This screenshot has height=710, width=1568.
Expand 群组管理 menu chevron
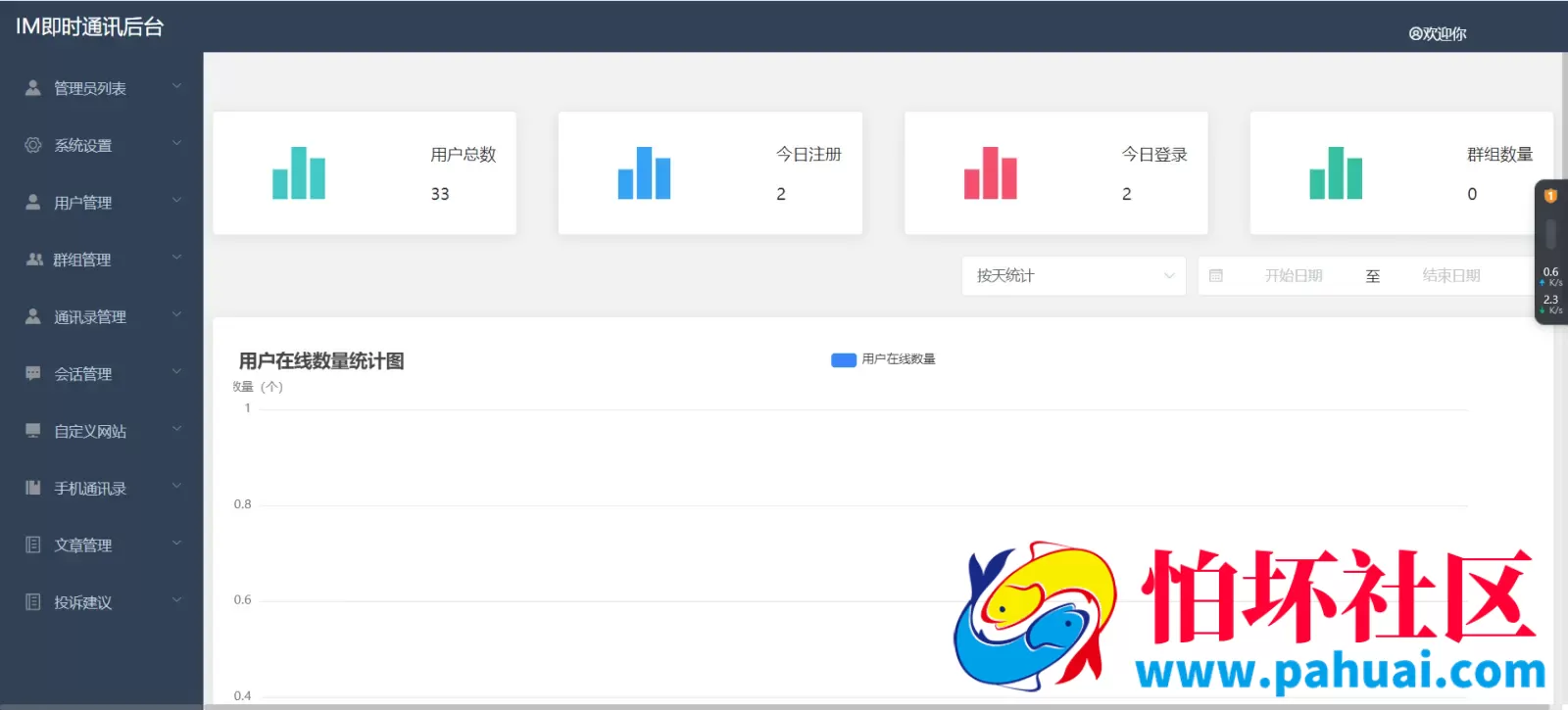coord(177,258)
